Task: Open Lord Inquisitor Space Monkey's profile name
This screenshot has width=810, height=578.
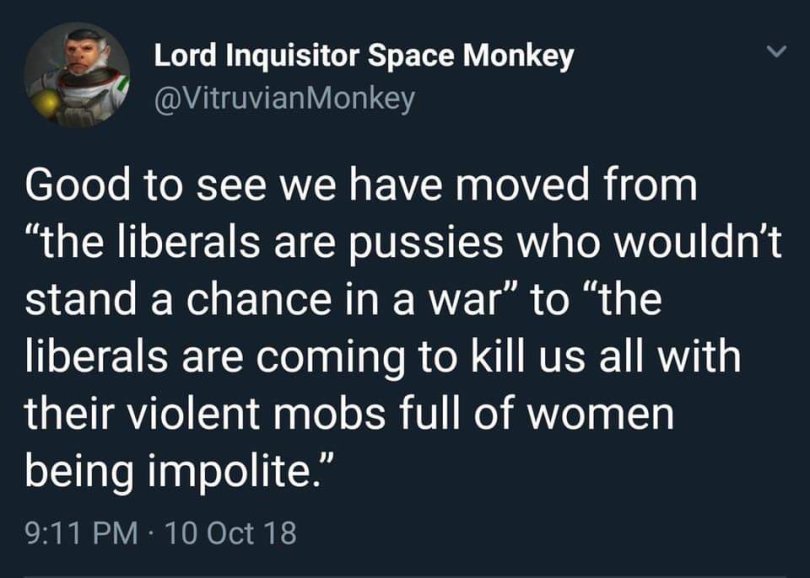Action: coord(364,56)
